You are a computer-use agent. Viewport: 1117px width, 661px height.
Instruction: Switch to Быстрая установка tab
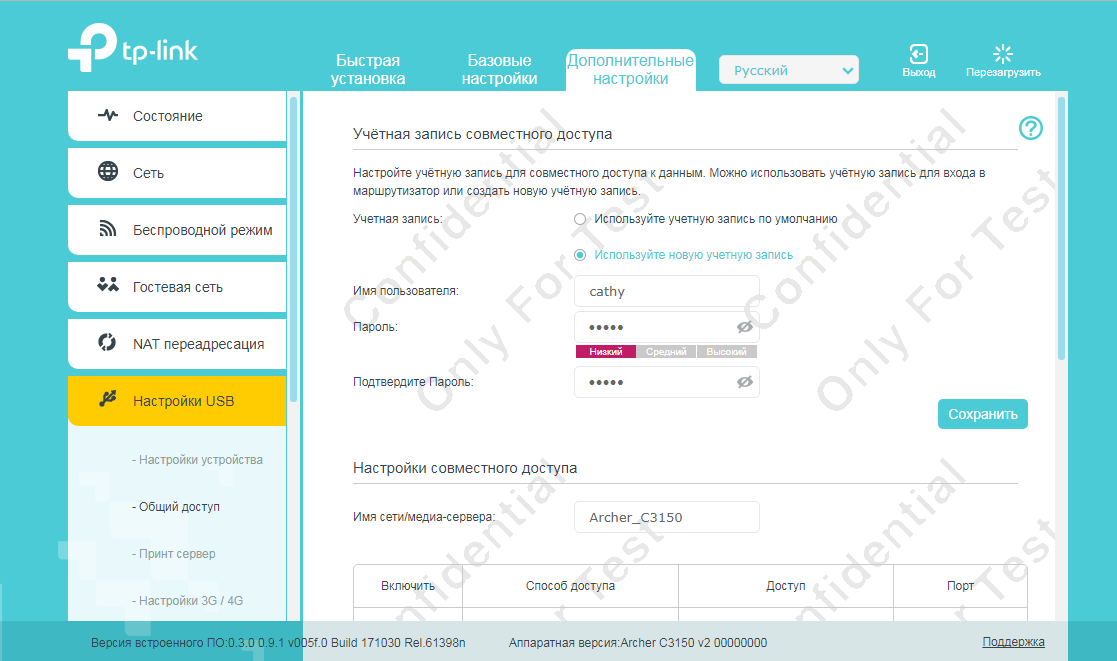click(x=368, y=70)
